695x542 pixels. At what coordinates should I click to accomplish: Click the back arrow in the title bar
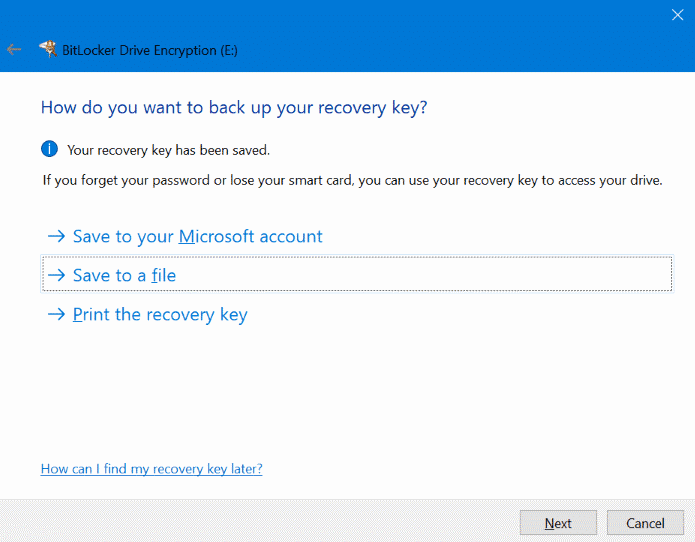tap(14, 49)
